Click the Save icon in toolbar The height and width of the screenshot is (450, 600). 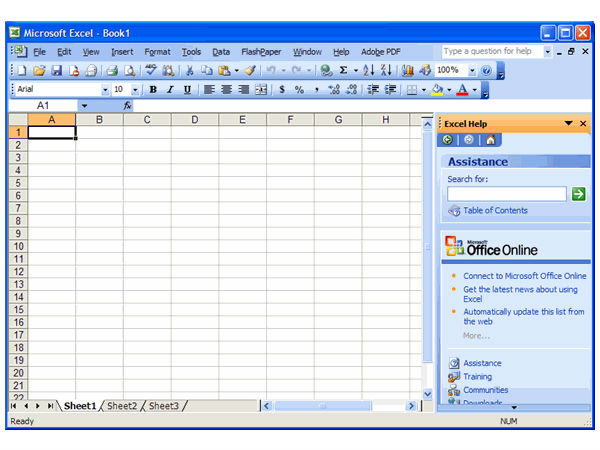(56, 71)
